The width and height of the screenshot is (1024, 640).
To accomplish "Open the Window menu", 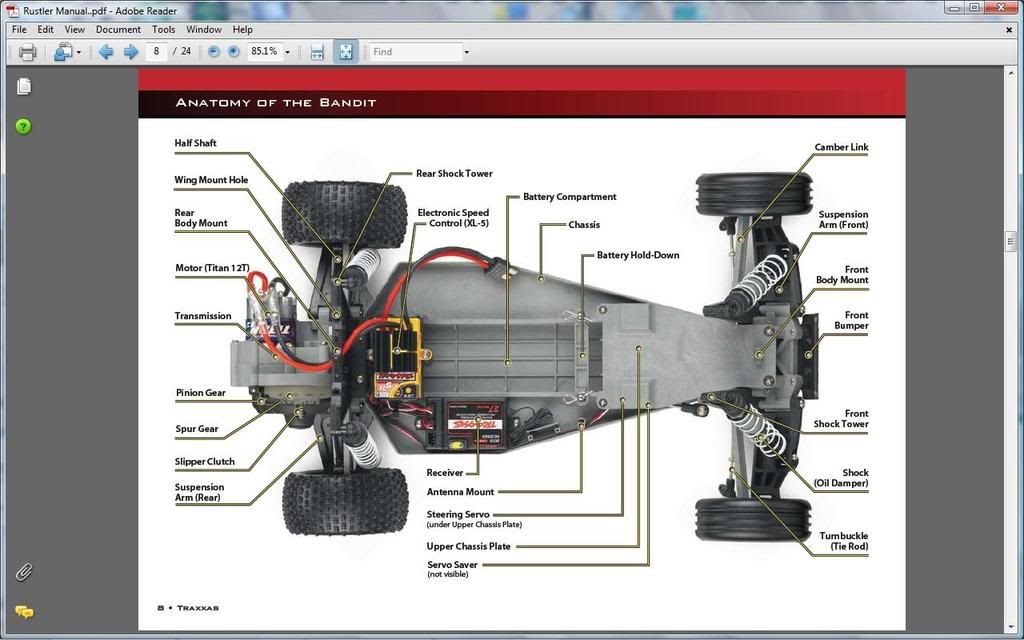I will (x=204, y=29).
